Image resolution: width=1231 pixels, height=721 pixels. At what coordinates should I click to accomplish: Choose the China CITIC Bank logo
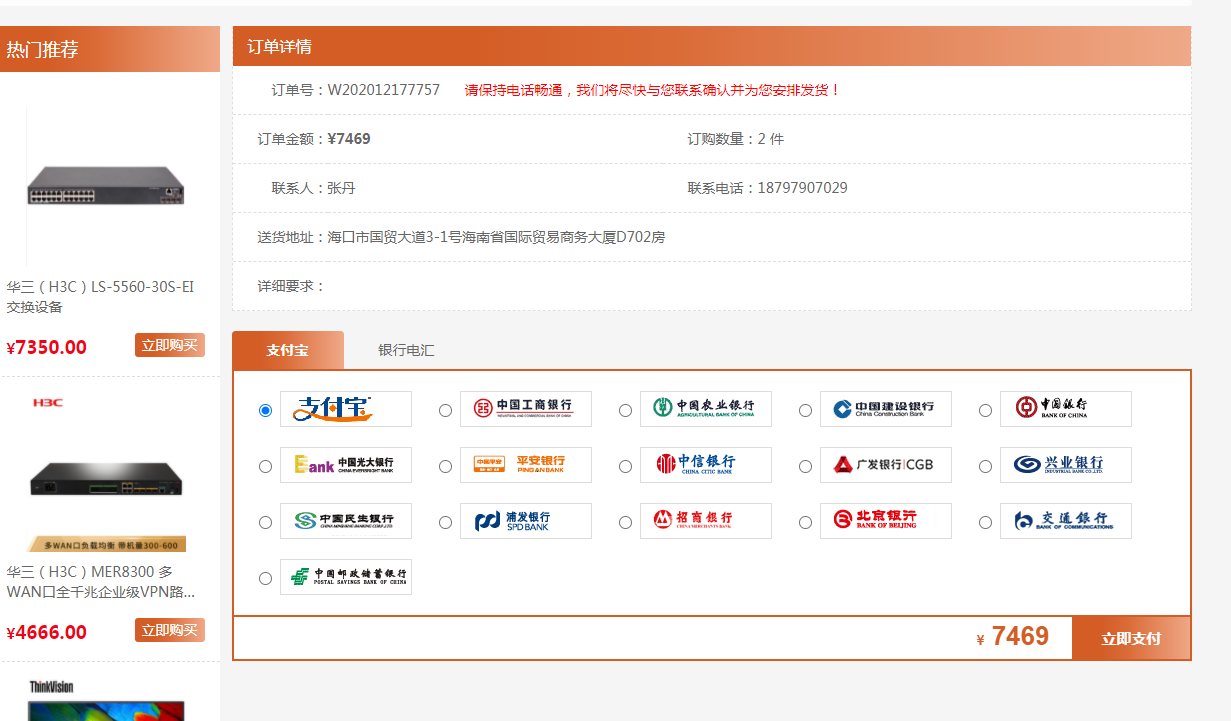pos(706,465)
